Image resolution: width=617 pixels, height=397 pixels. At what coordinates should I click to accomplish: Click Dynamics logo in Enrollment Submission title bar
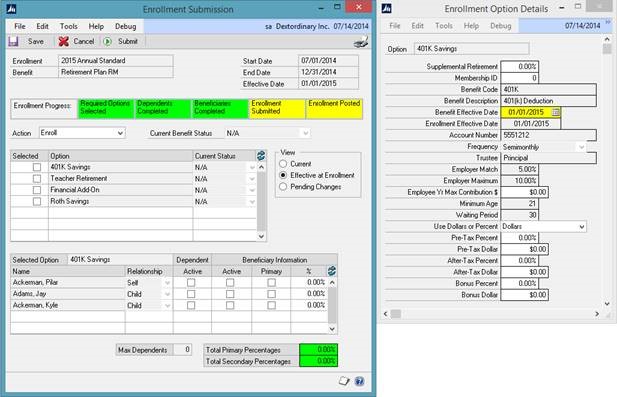(x=12, y=9)
